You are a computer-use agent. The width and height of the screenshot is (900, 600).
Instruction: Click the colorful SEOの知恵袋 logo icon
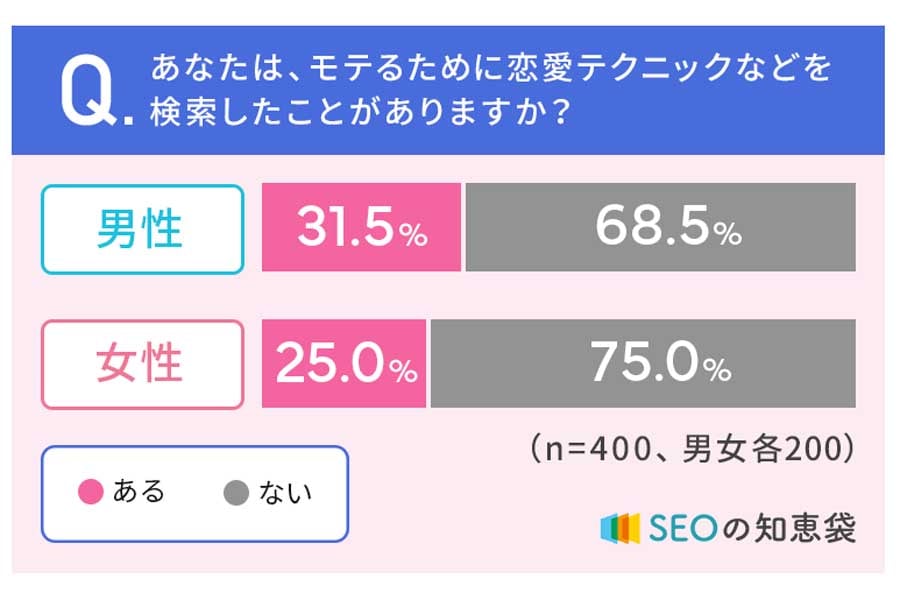click(x=618, y=527)
